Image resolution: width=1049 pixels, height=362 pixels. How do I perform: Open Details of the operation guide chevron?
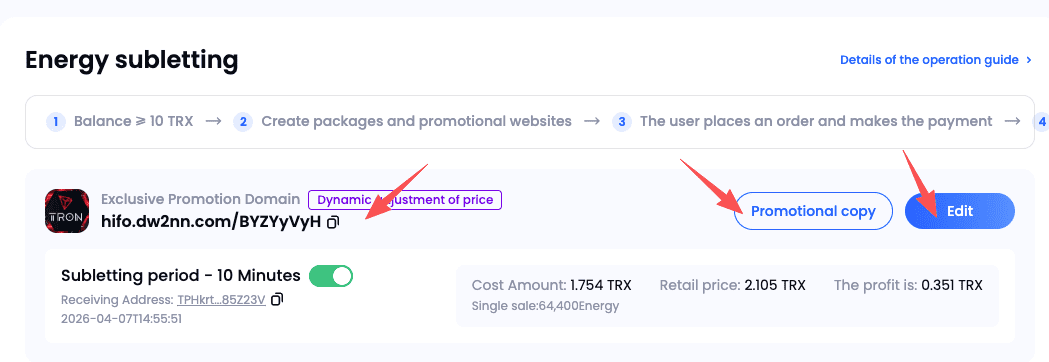pyautogui.click(x=1030, y=60)
